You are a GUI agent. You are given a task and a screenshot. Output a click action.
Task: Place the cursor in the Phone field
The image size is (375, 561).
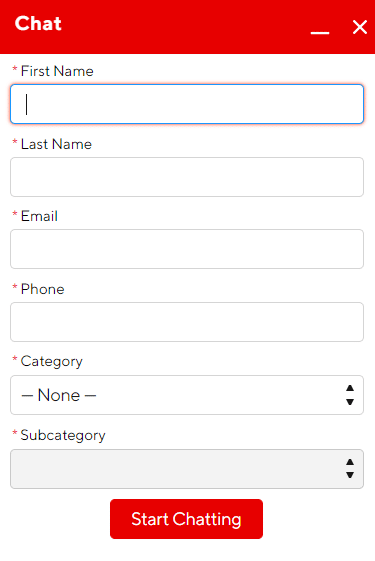click(187, 322)
